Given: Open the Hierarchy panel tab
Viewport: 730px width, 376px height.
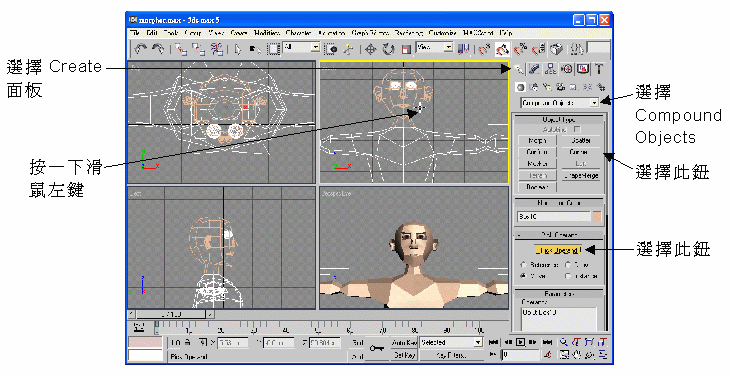Looking at the screenshot, I should [x=550, y=69].
